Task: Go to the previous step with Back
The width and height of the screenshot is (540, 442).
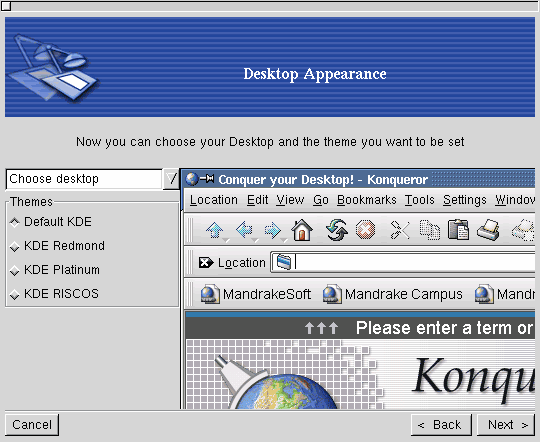Action: pos(441,425)
